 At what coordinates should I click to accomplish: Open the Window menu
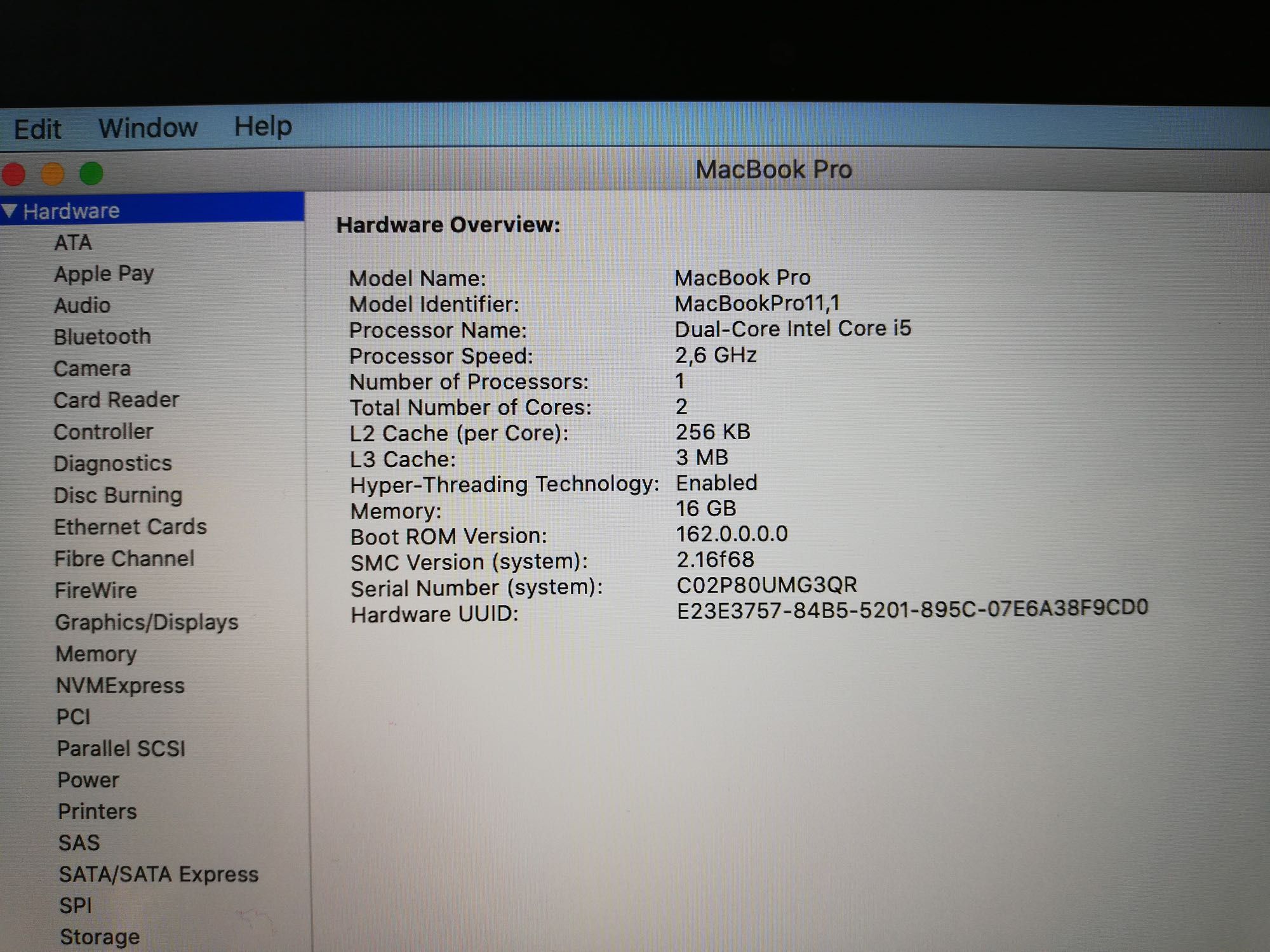148,128
